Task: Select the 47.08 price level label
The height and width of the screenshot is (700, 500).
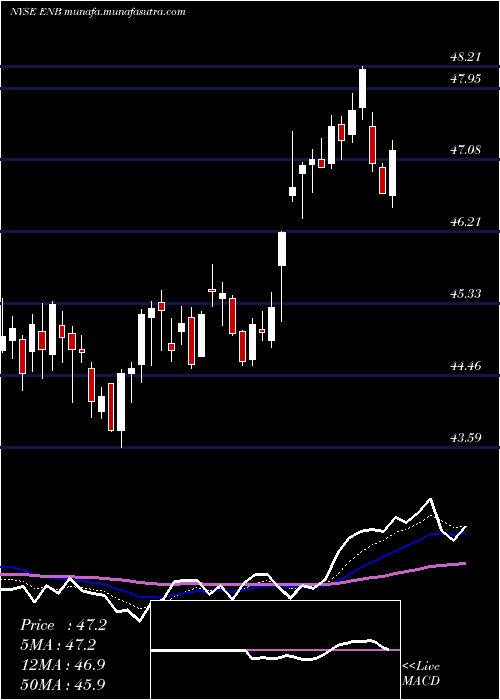Action: pyautogui.click(x=466, y=150)
